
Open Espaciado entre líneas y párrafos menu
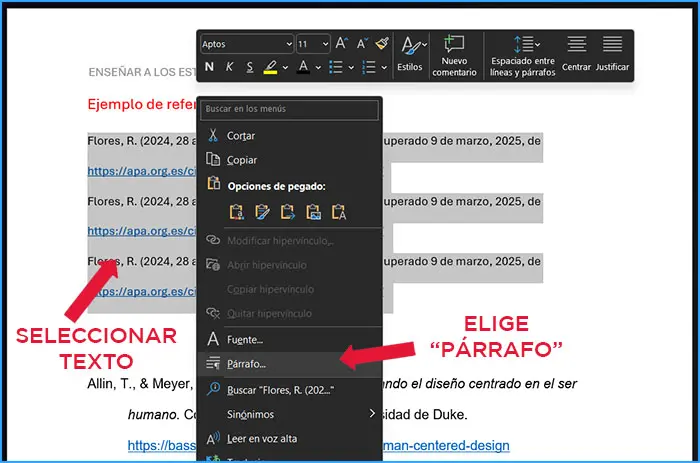522,56
